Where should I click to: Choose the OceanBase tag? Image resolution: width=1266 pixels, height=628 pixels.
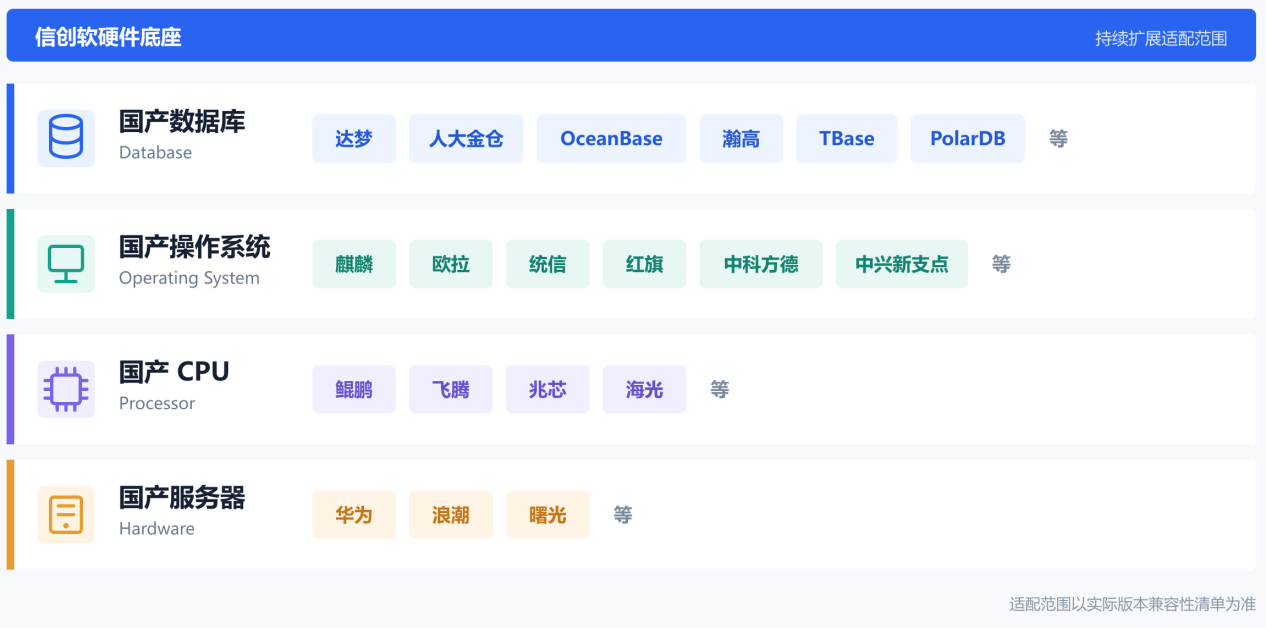coord(611,139)
